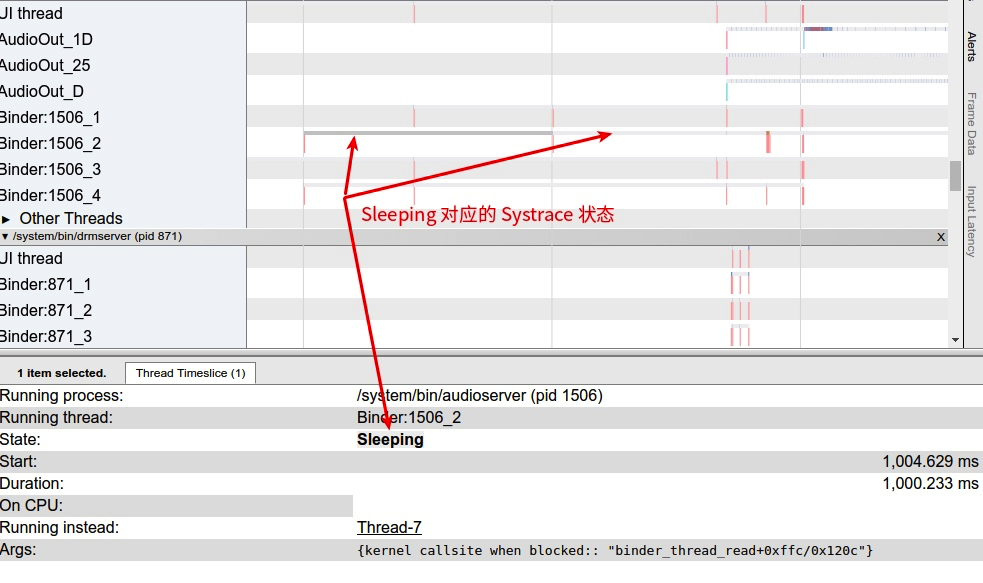The width and height of the screenshot is (983, 583).
Task: Switch to the Thread Timeslice (1) tab
Action: 191,373
